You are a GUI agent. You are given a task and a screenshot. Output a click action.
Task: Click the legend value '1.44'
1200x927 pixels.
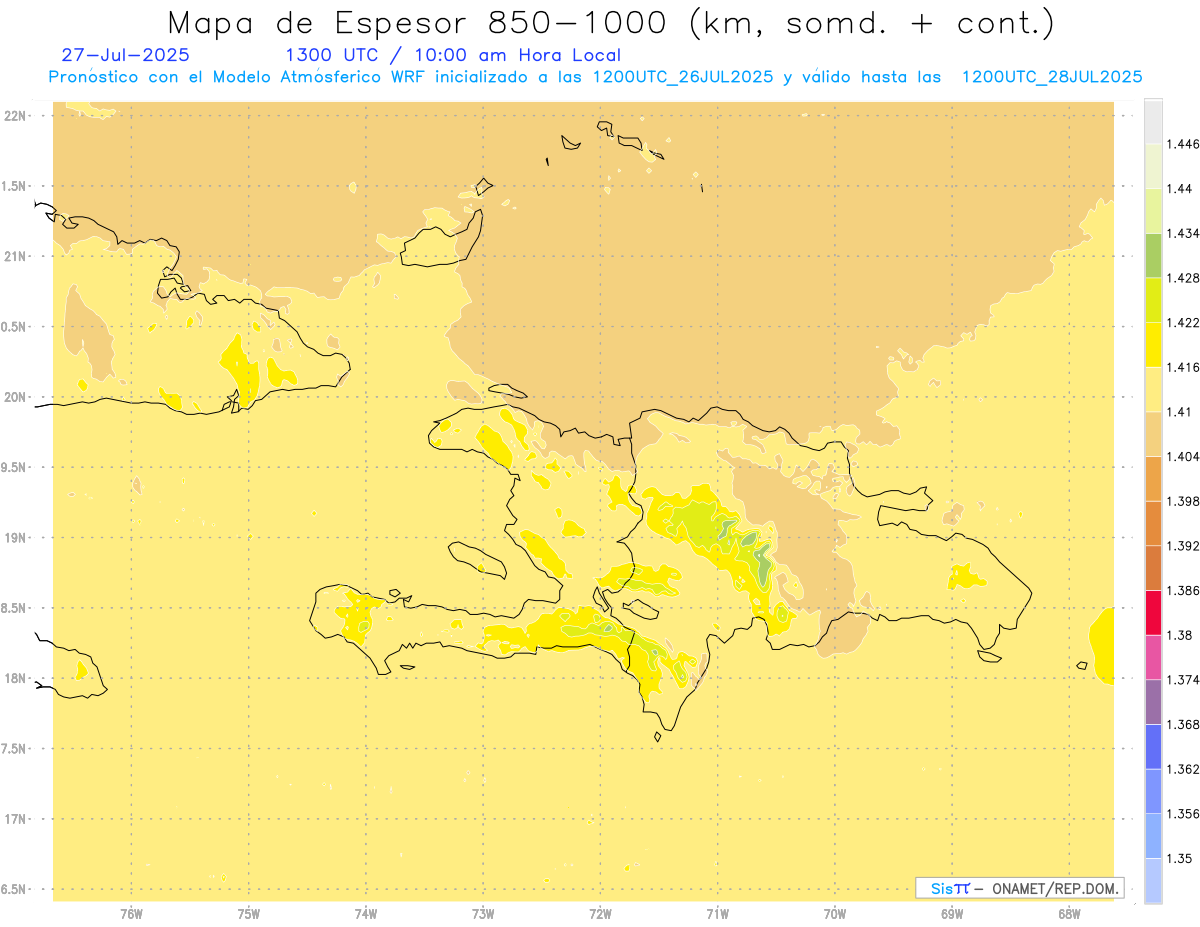click(x=1178, y=188)
